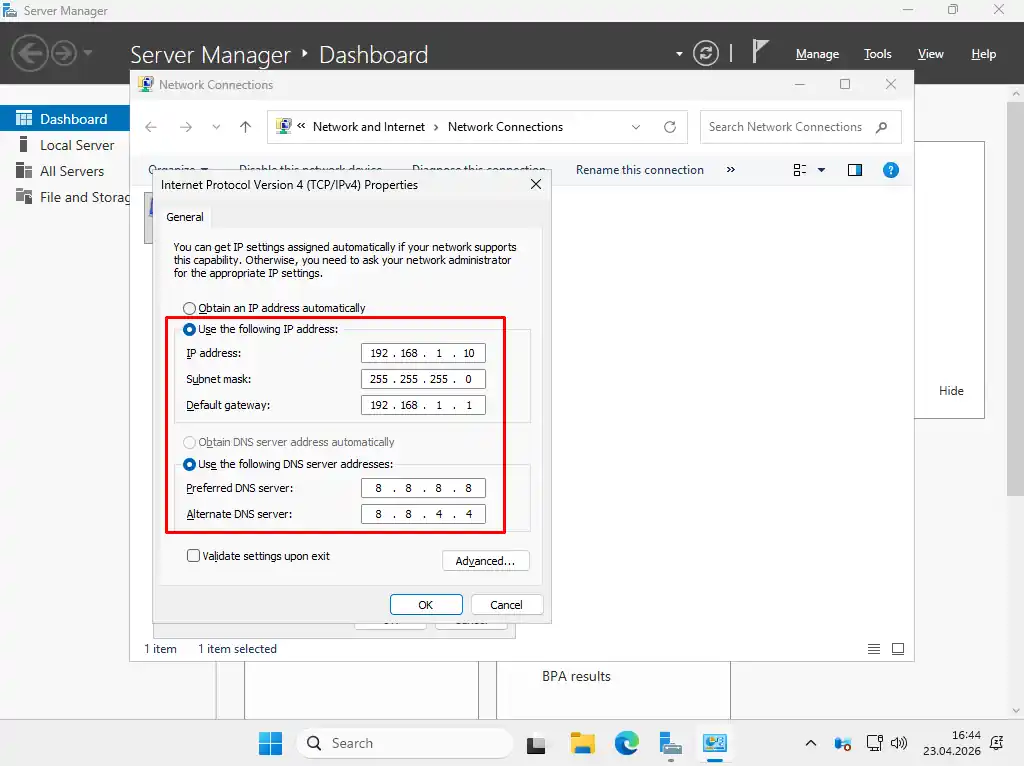
Task: Switch to large icons view icon
Action: (898, 648)
